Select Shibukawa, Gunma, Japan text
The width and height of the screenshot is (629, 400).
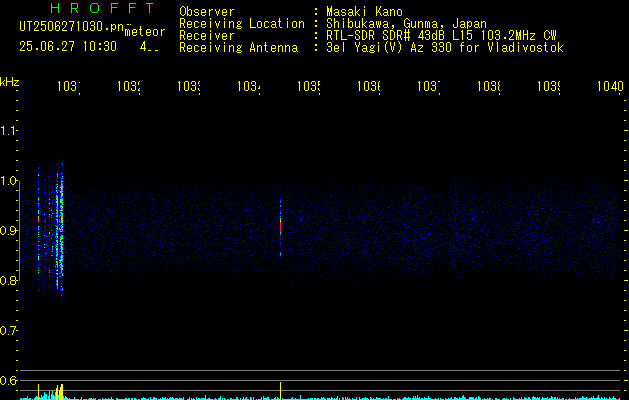(406, 24)
